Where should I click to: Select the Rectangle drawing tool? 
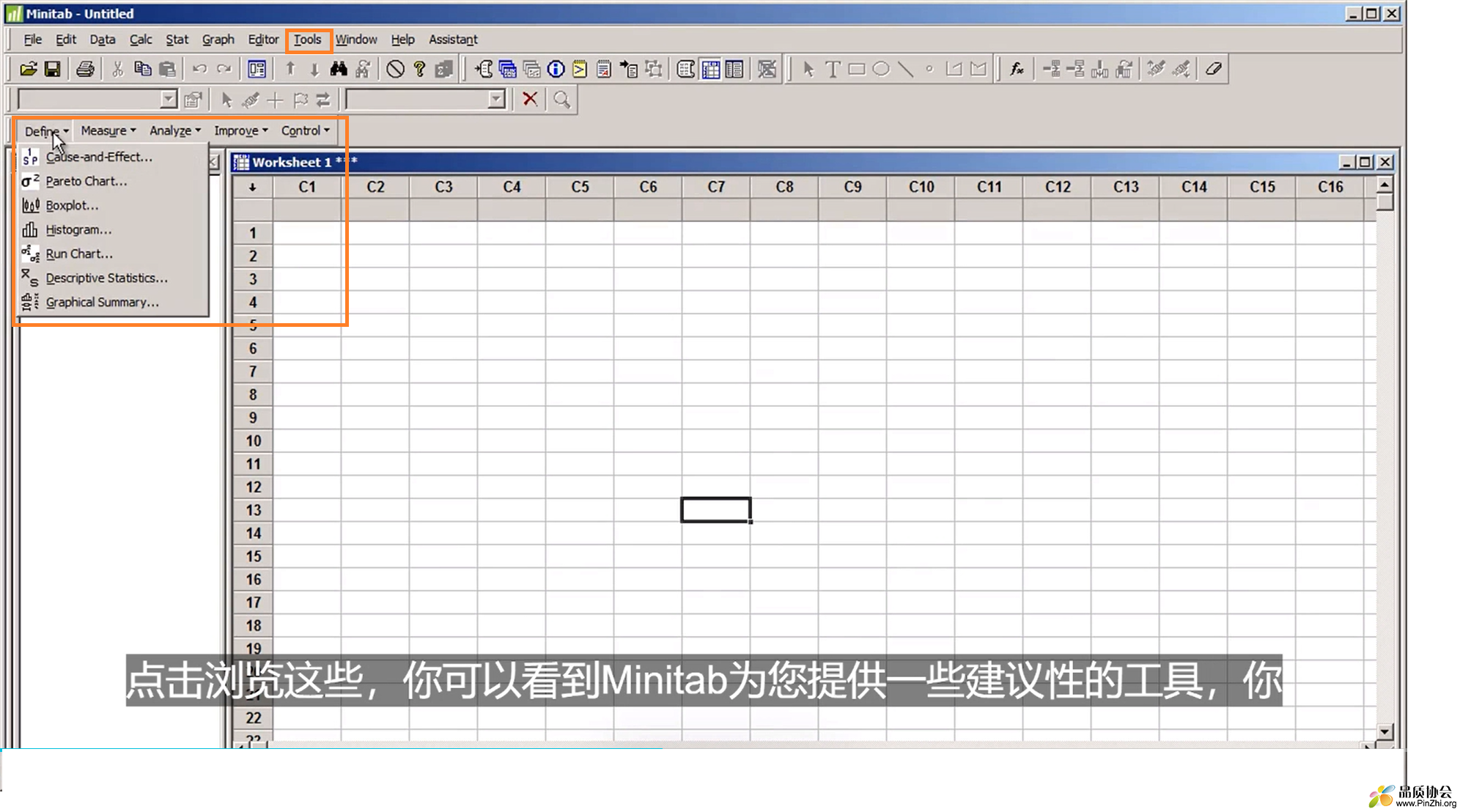pos(857,69)
